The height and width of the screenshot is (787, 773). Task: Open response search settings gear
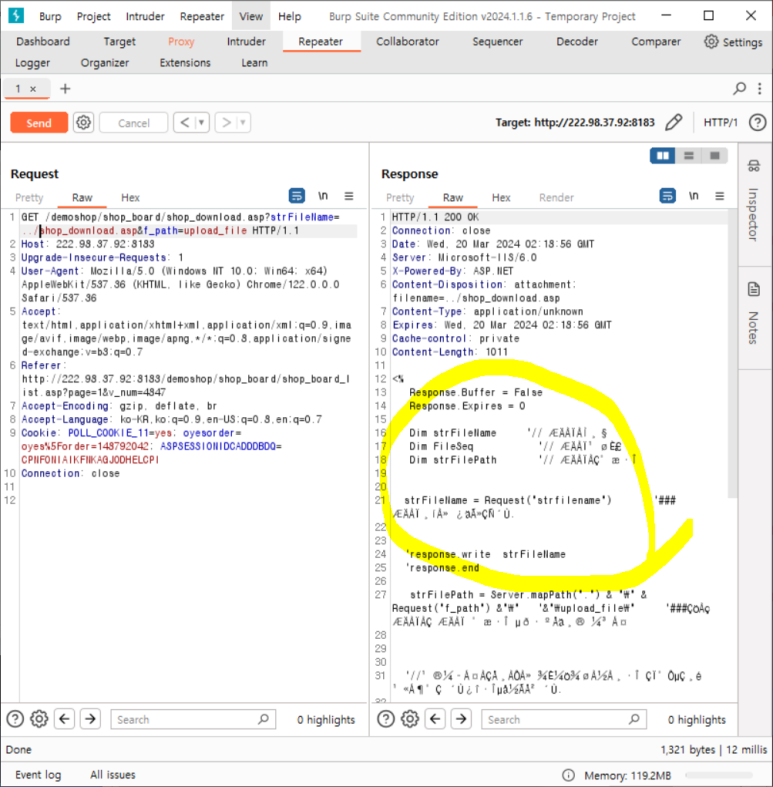tap(410, 719)
